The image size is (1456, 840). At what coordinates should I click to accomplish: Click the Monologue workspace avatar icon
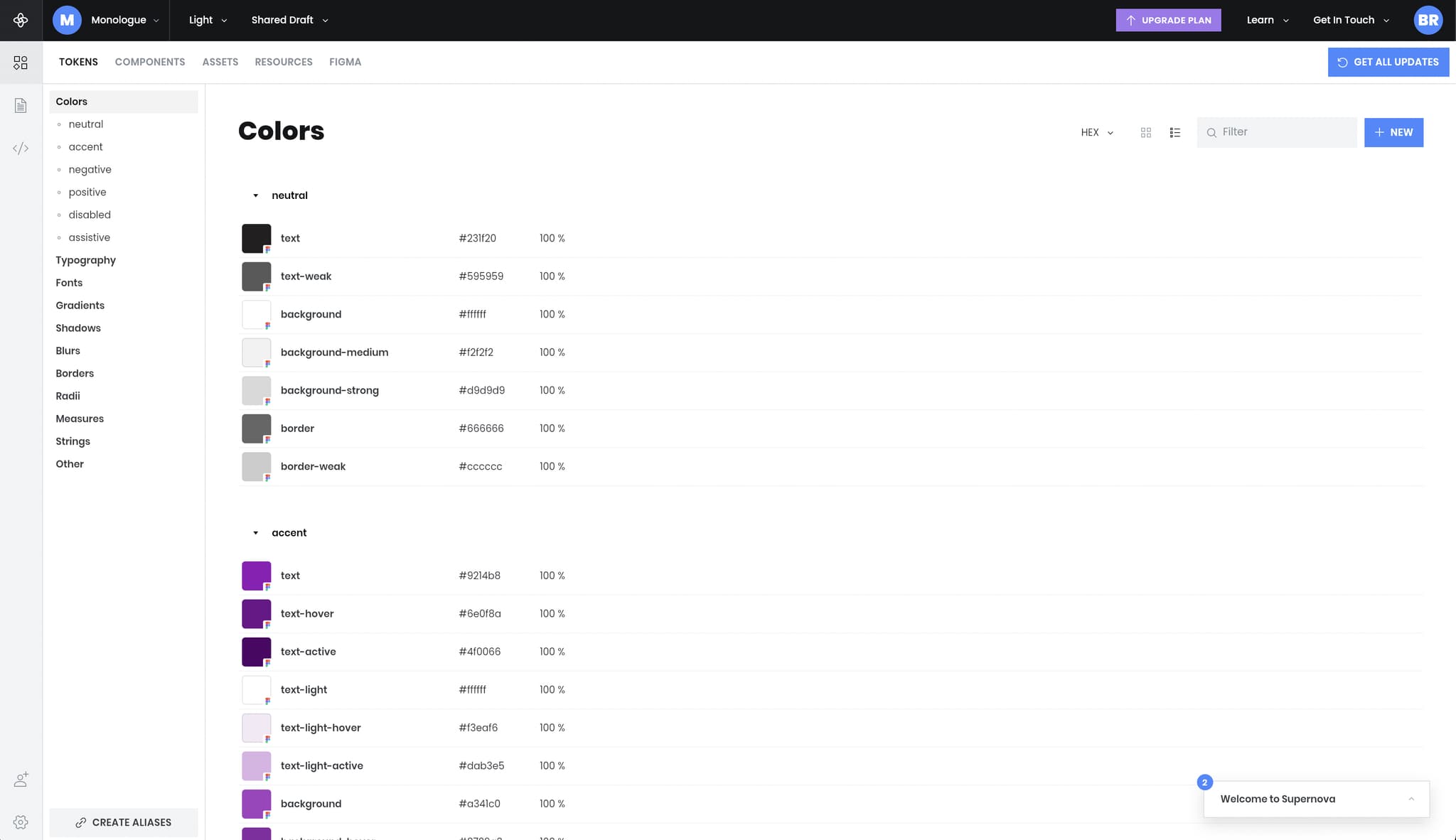pos(67,20)
